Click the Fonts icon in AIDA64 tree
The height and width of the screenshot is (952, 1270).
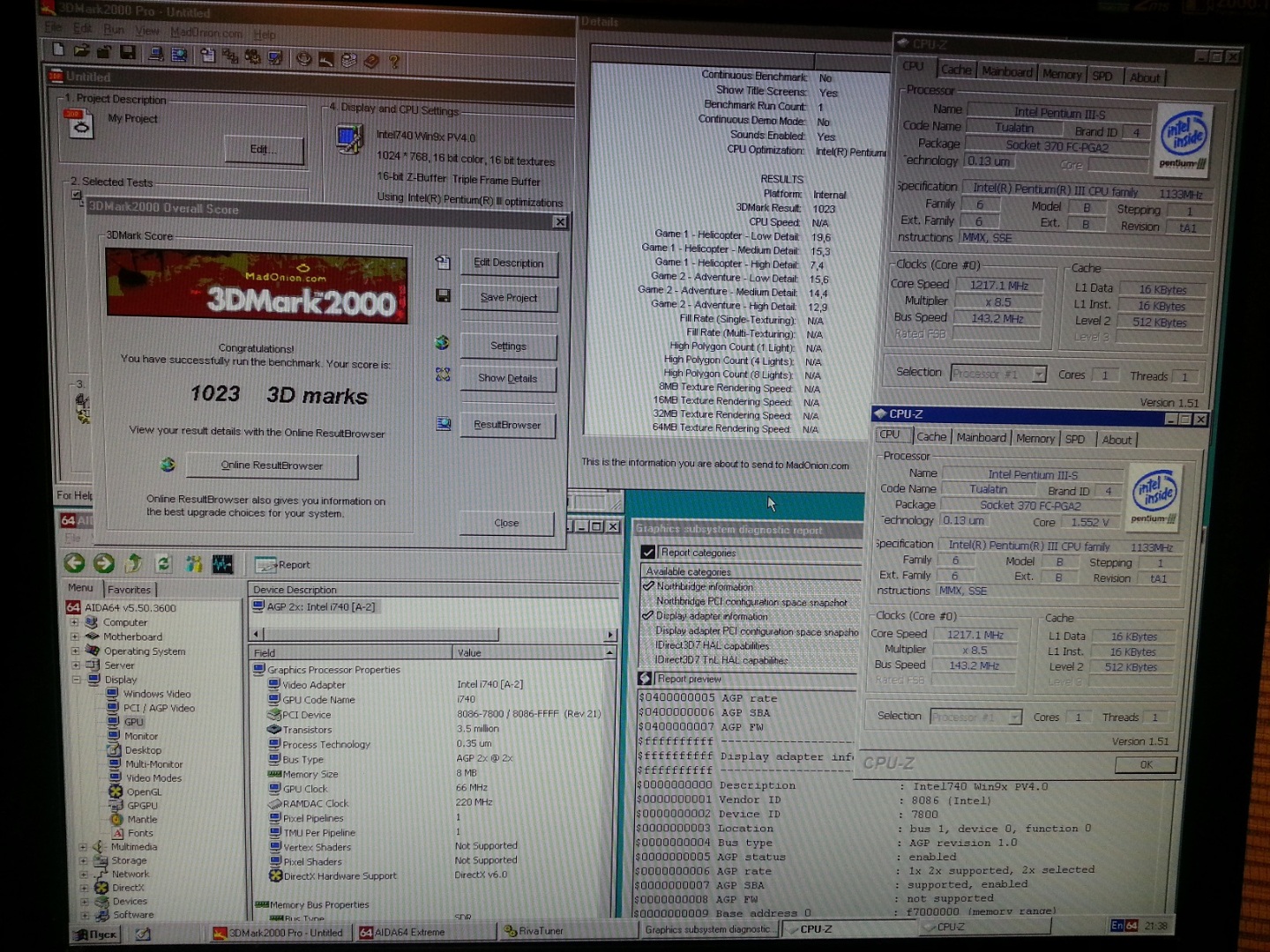pos(117,833)
